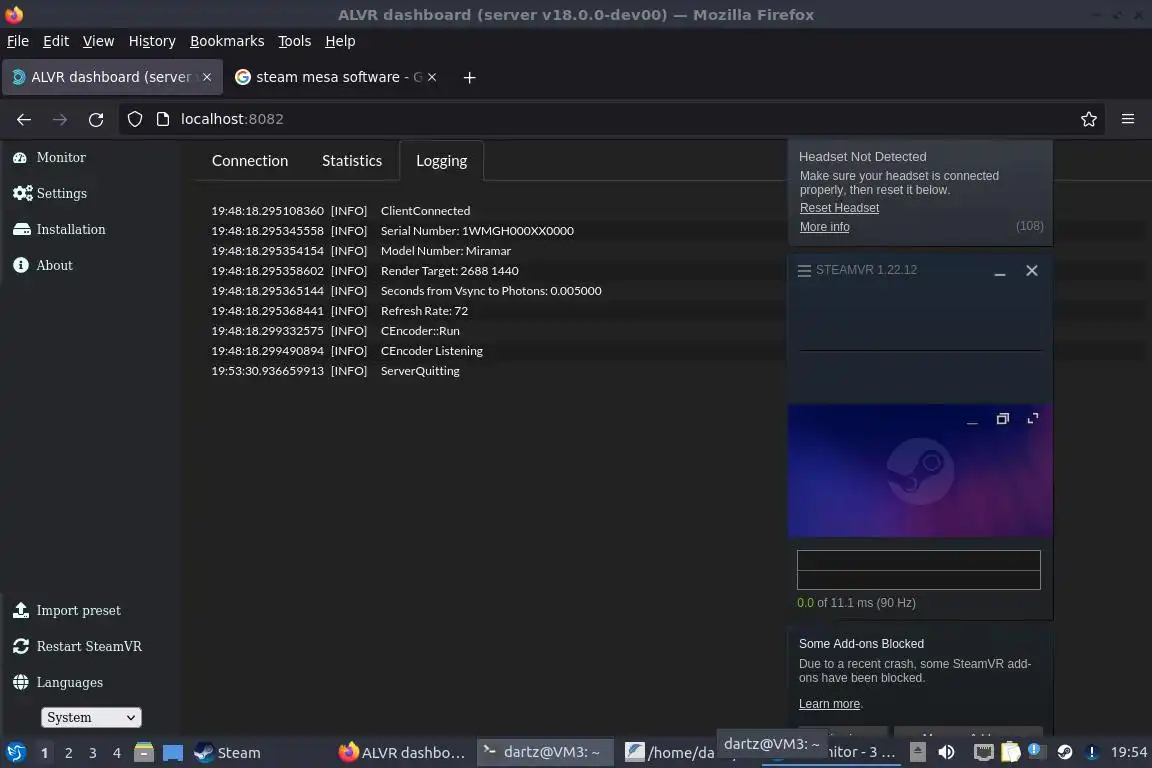This screenshot has width=1152, height=768.
Task: Open the file manager from taskbar
Action: click(144, 753)
